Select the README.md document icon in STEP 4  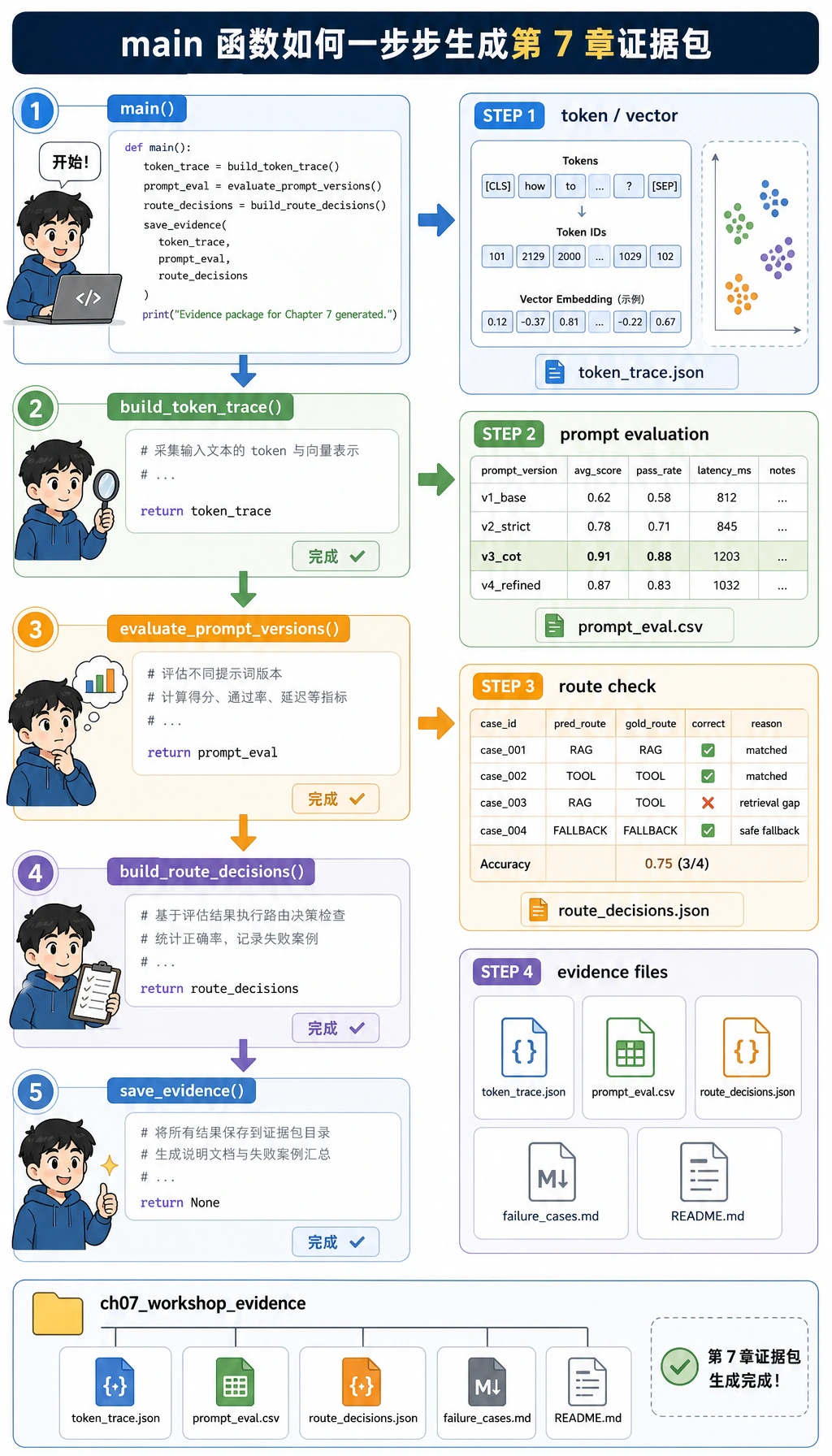pos(704,1172)
